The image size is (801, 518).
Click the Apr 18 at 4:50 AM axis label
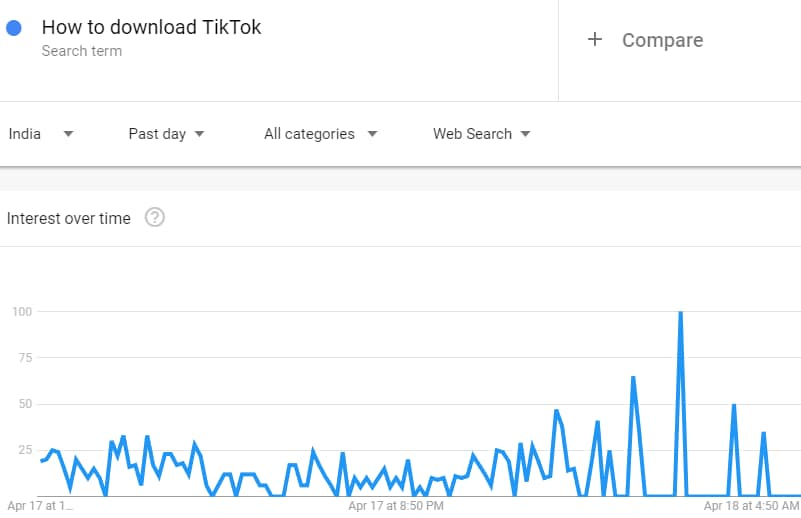pos(751,506)
